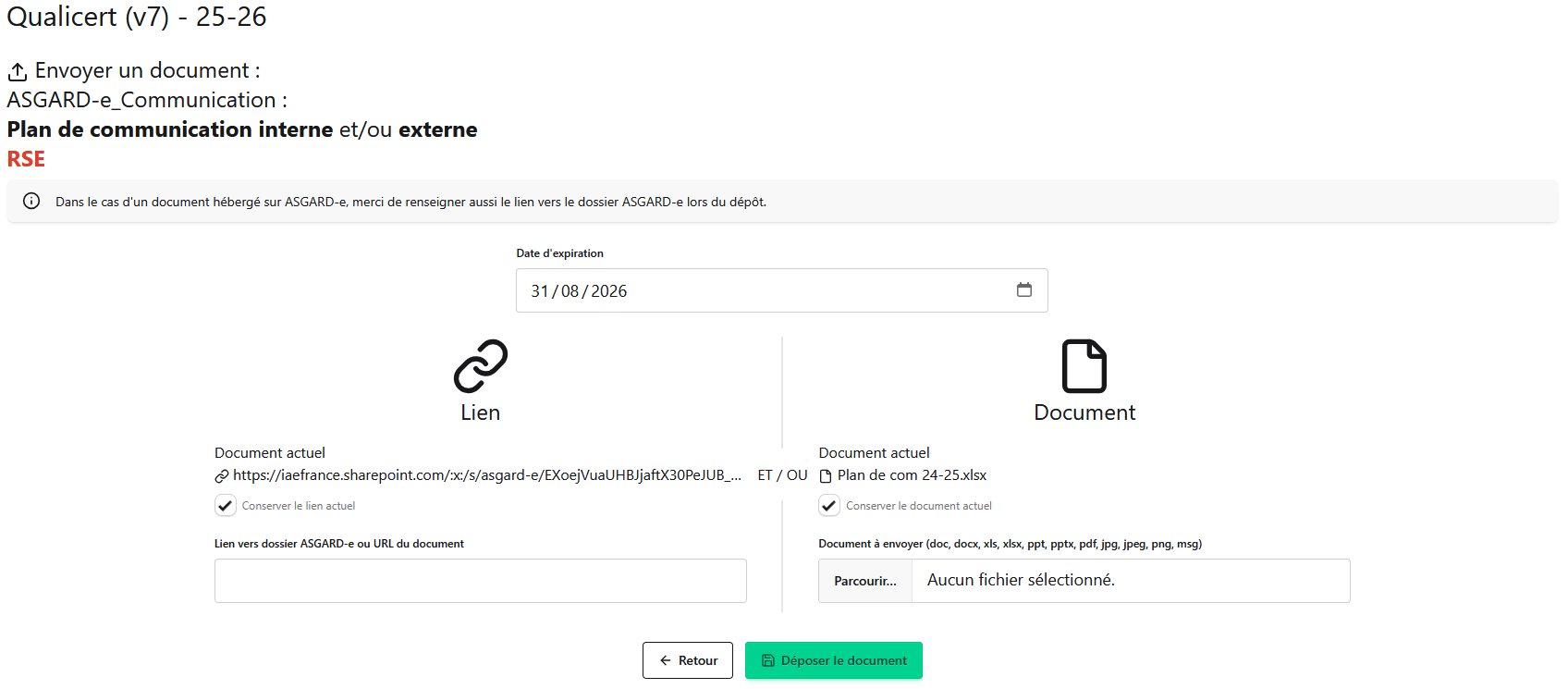Click the left arrow icon in 'Retour'
Screen dimensions: 1568x689
coord(666,660)
